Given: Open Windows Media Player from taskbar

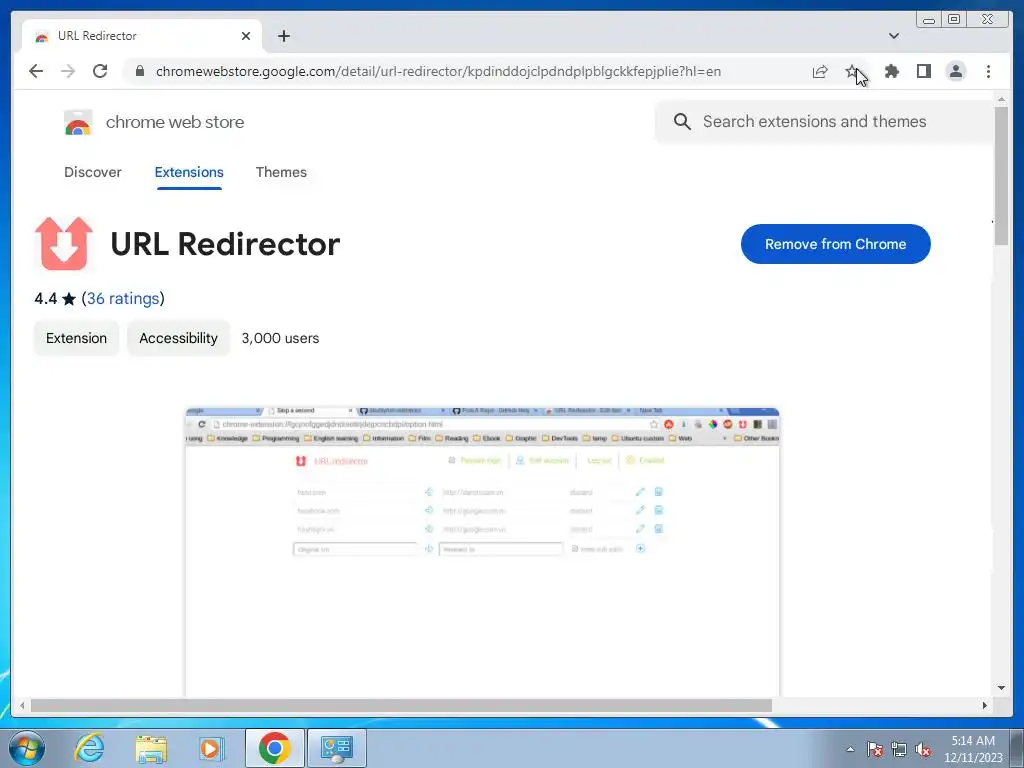Looking at the screenshot, I should [x=210, y=748].
